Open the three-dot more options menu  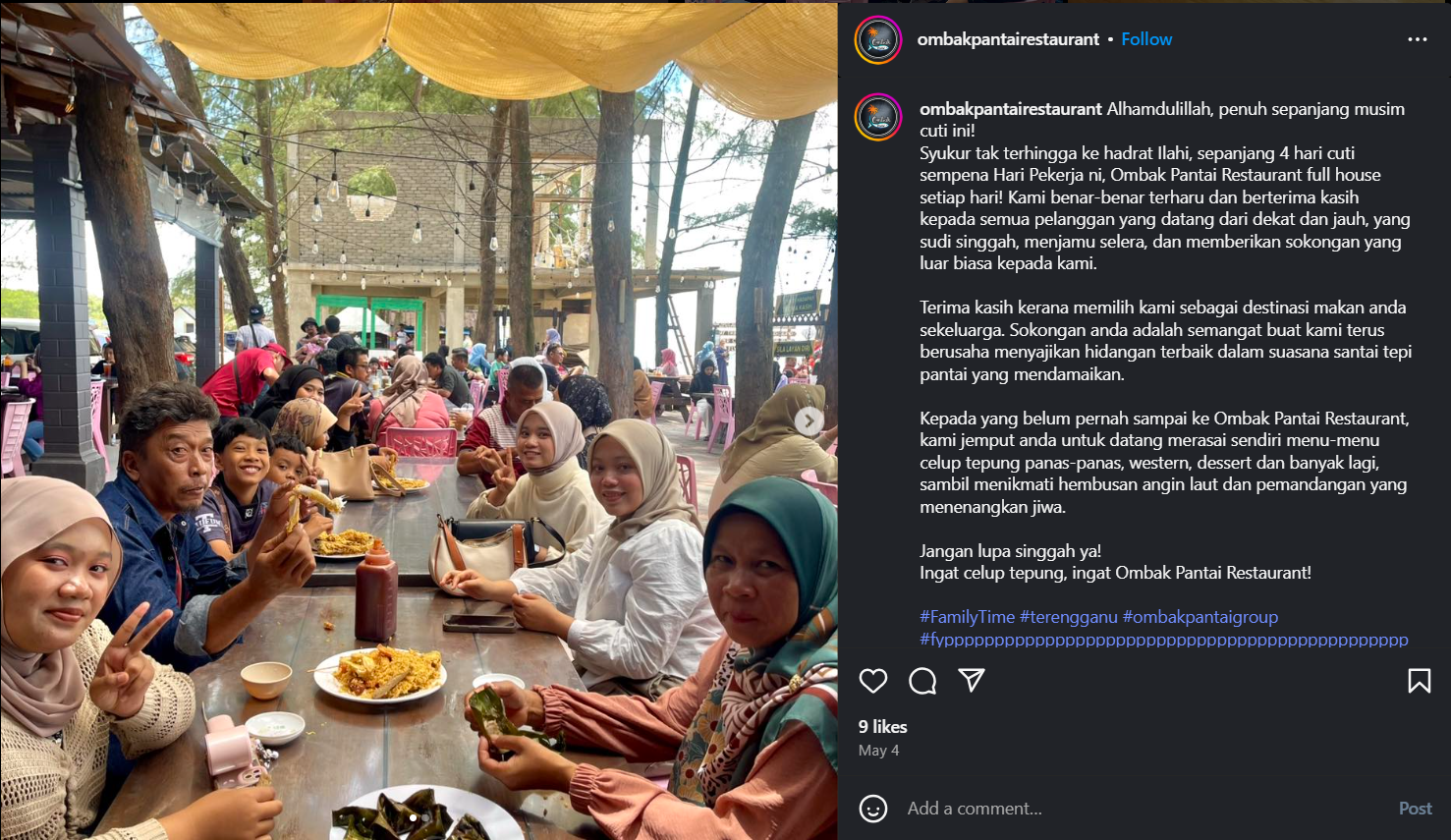tap(1417, 39)
